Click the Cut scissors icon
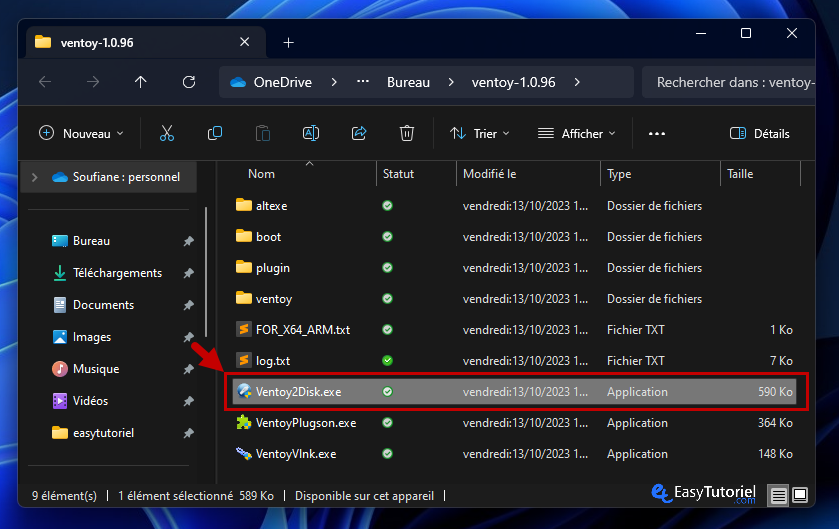The width and height of the screenshot is (839, 529). [x=166, y=133]
